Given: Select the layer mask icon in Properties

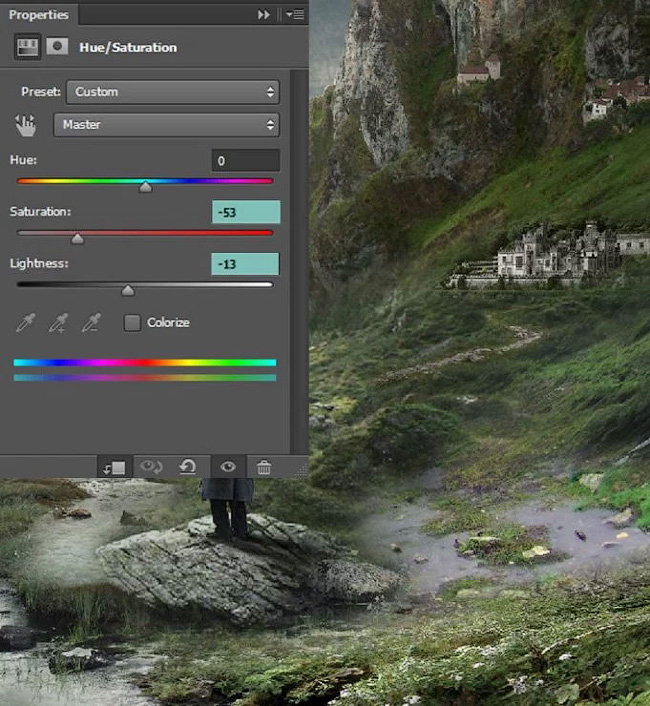Looking at the screenshot, I should [57, 46].
